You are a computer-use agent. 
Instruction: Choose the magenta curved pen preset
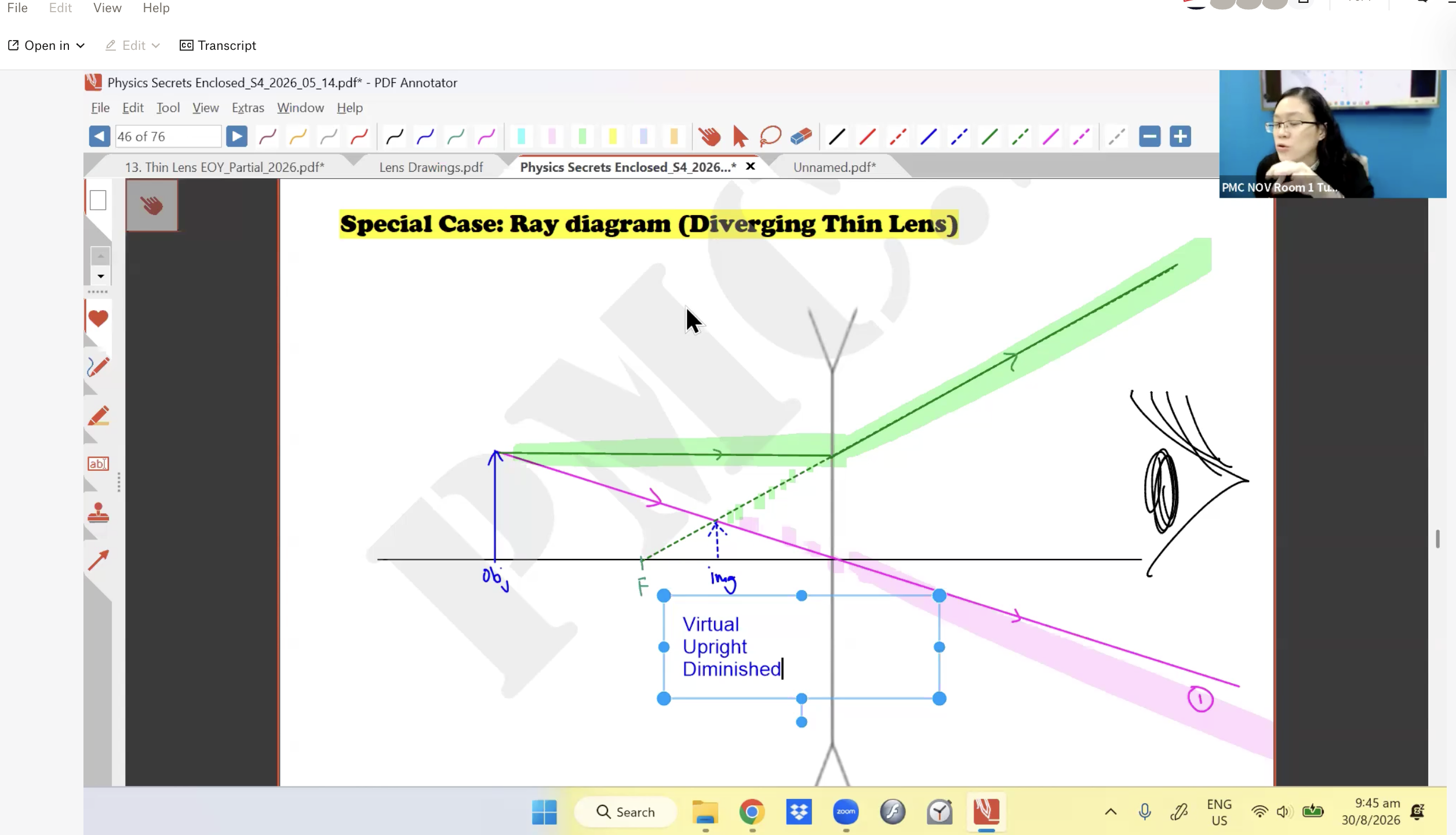[x=486, y=137]
